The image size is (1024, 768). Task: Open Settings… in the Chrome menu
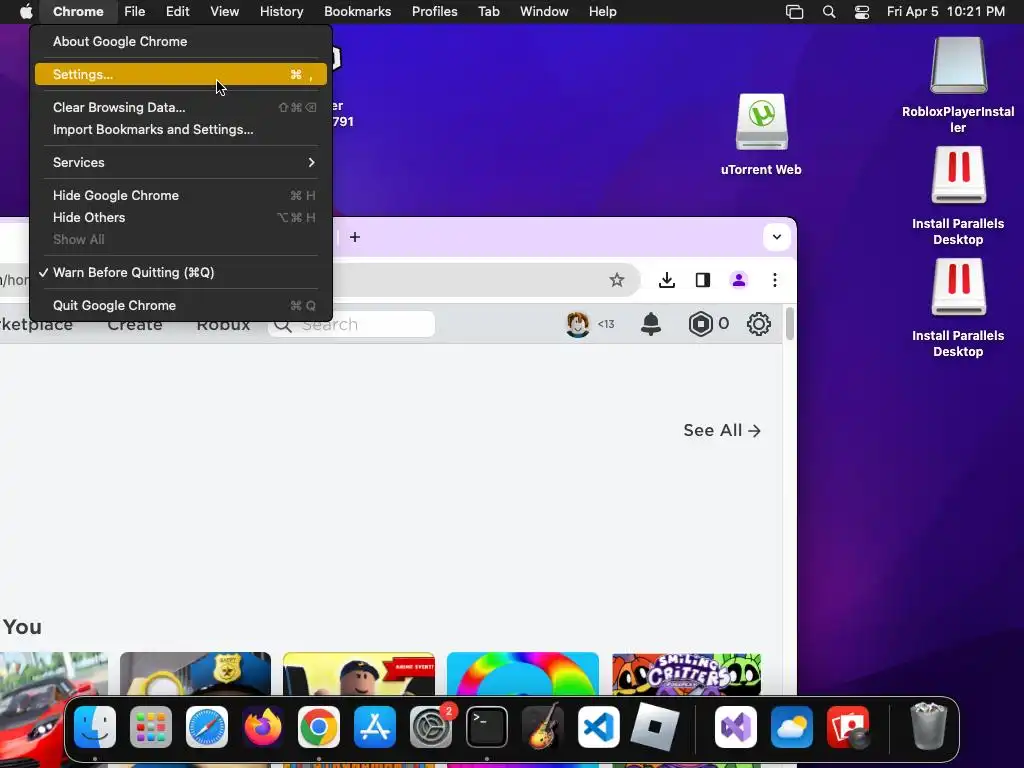[x=181, y=74]
